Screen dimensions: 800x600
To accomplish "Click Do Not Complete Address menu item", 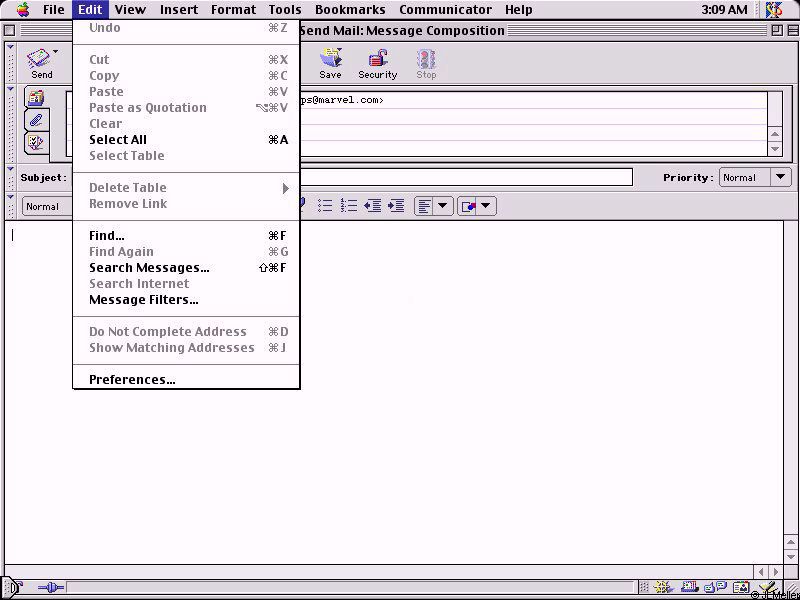I will pos(186,332).
